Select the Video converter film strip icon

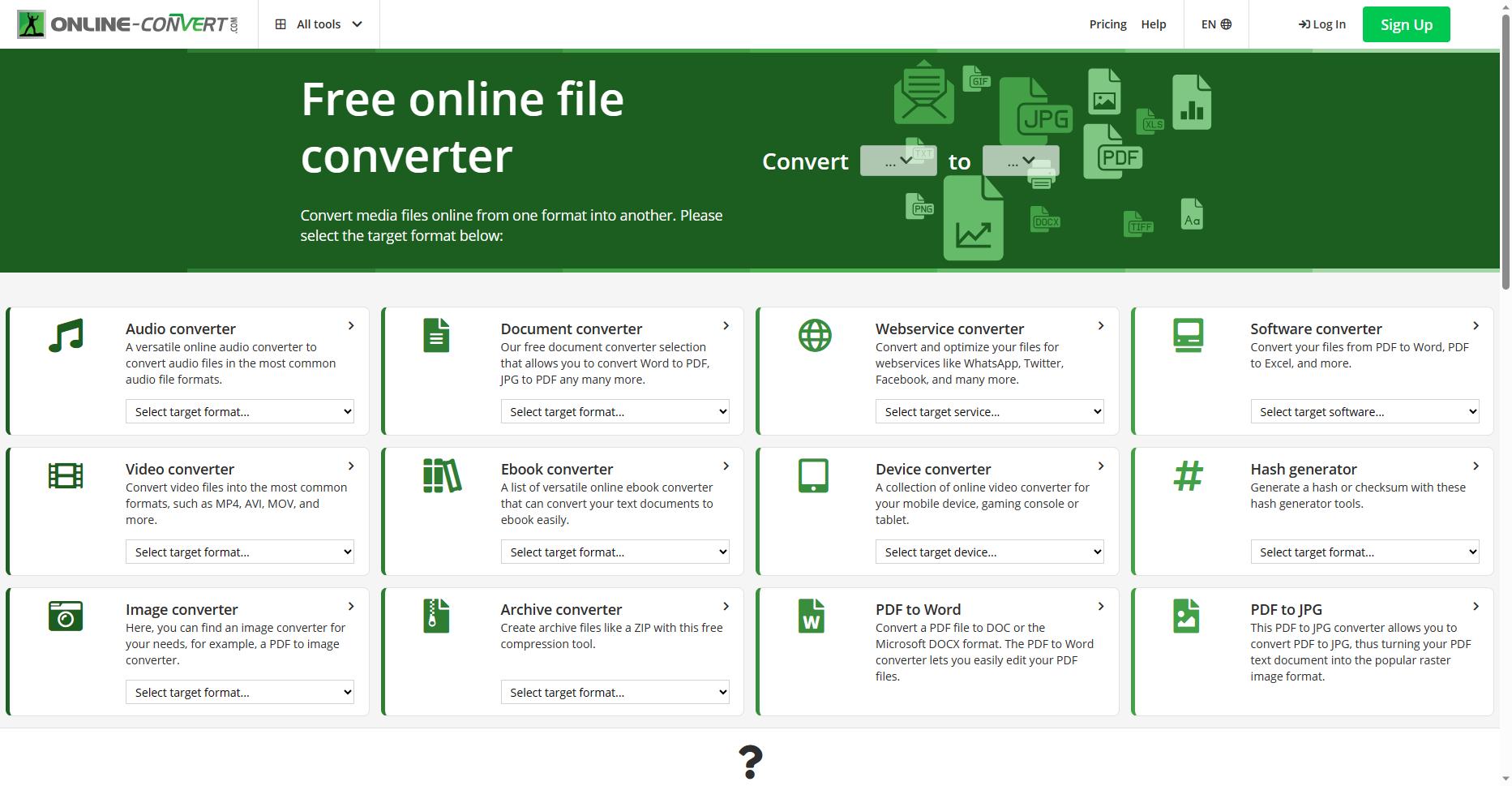coord(65,475)
